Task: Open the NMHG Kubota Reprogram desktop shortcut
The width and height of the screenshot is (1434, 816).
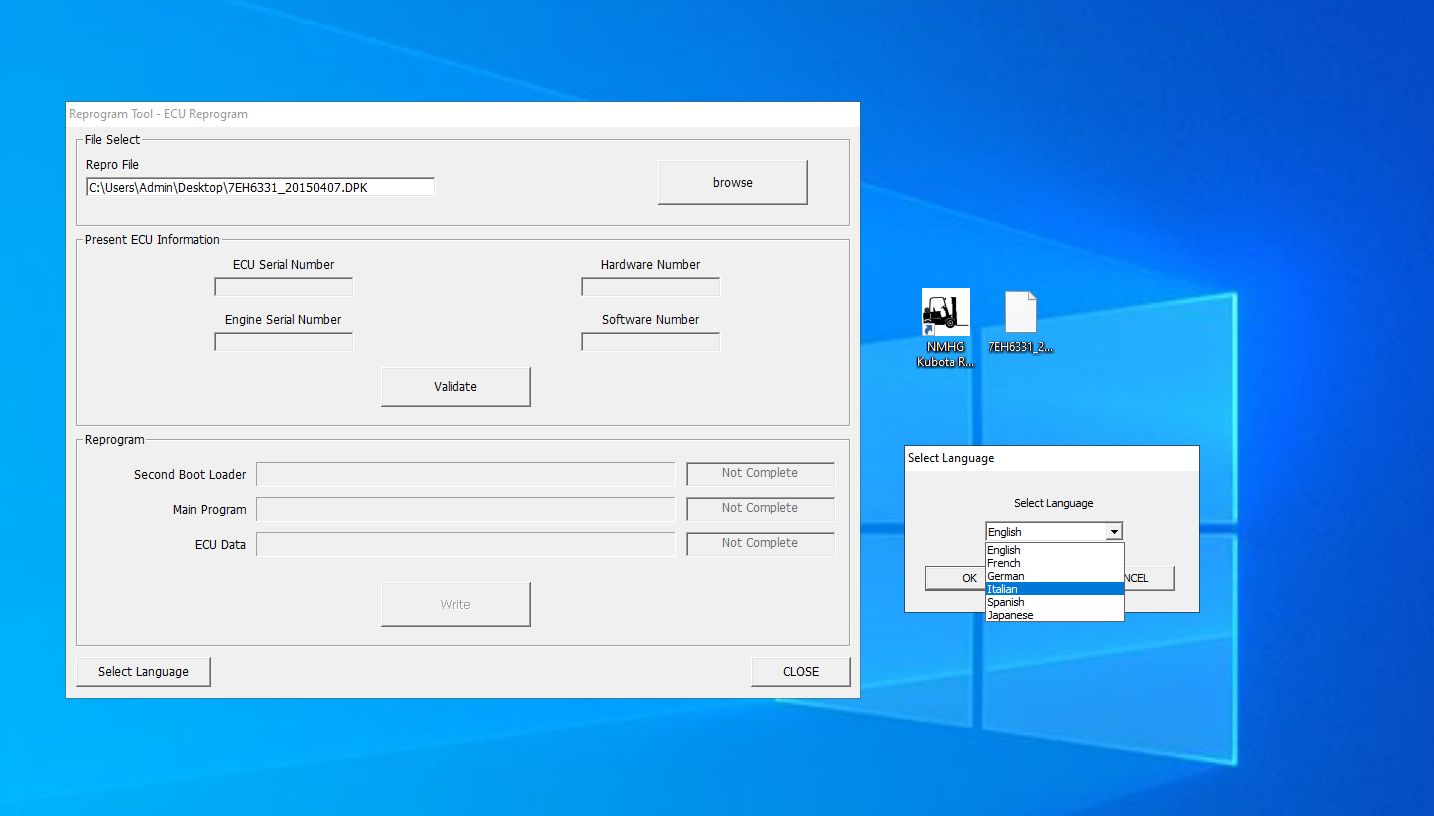Action: click(945, 315)
